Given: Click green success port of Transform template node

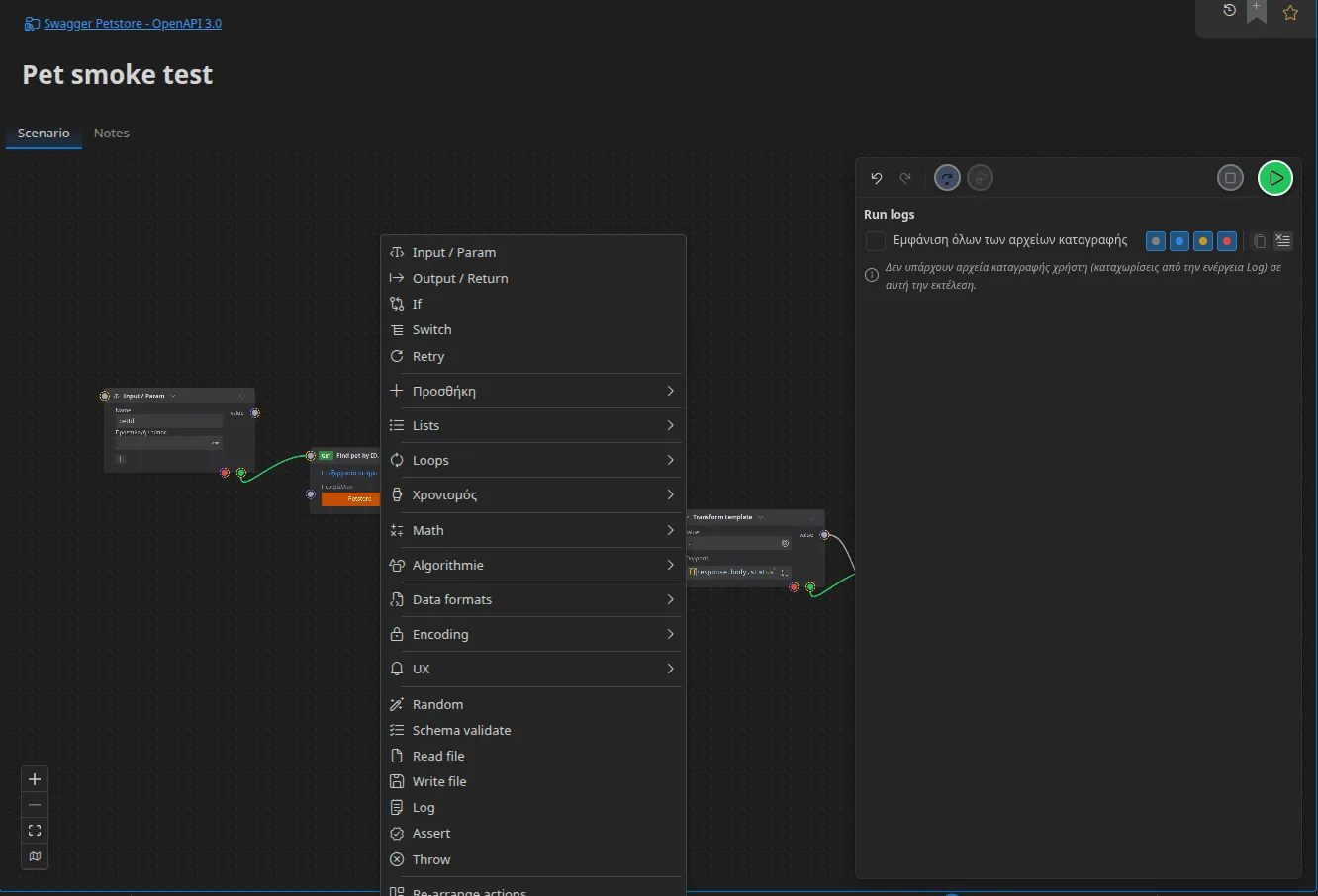Looking at the screenshot, I should (810, 587).
